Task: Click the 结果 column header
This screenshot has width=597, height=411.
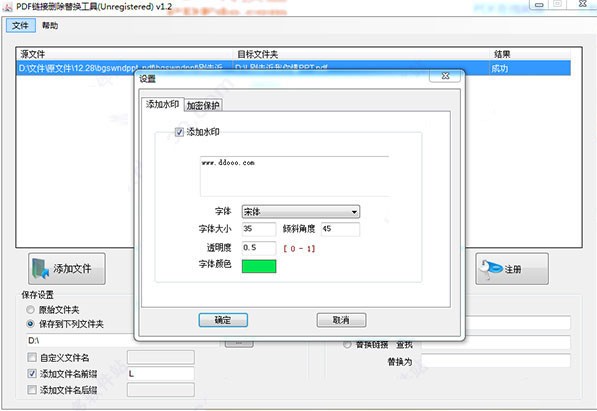Action: pyautogui.click(x=530, y=54)
